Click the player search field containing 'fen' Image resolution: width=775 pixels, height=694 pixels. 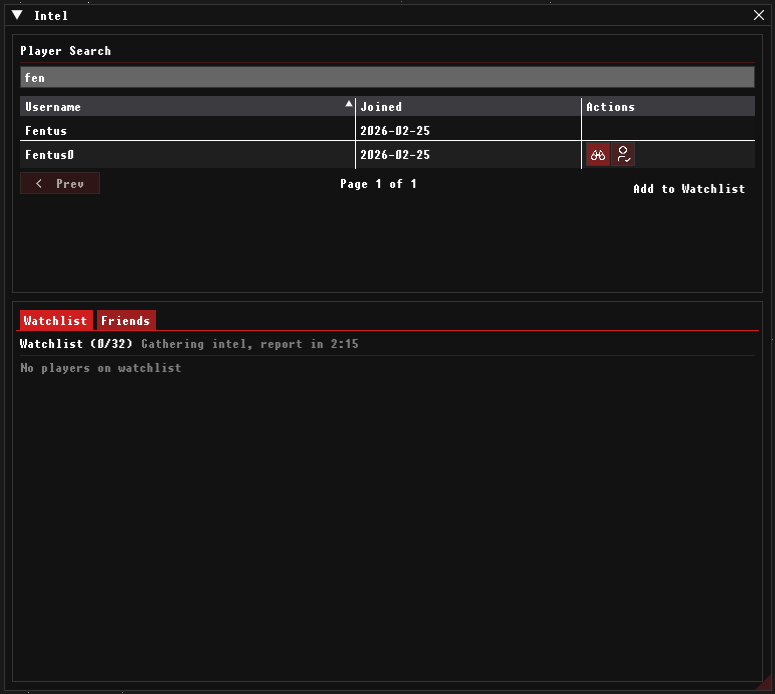pos(387,78)
